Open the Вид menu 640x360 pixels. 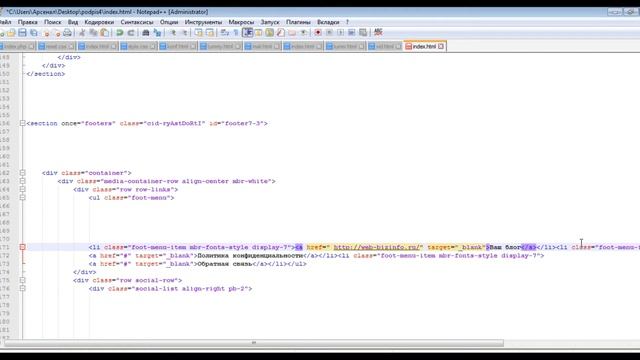click(x=73, y=22)
